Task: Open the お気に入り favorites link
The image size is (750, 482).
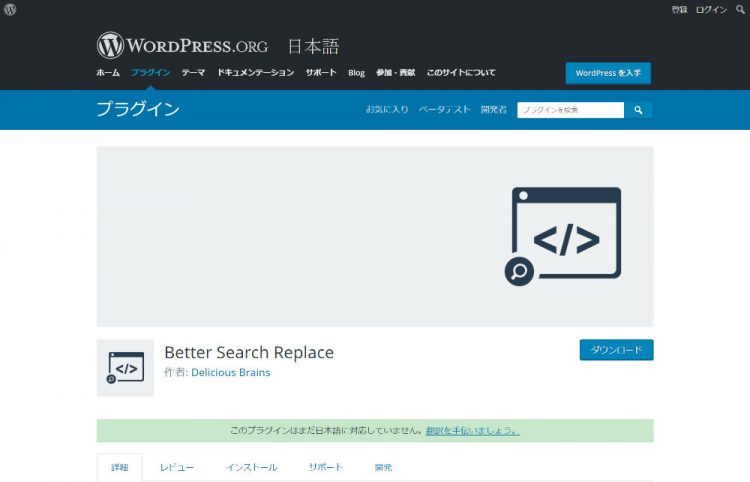Action: pos(387,110)
